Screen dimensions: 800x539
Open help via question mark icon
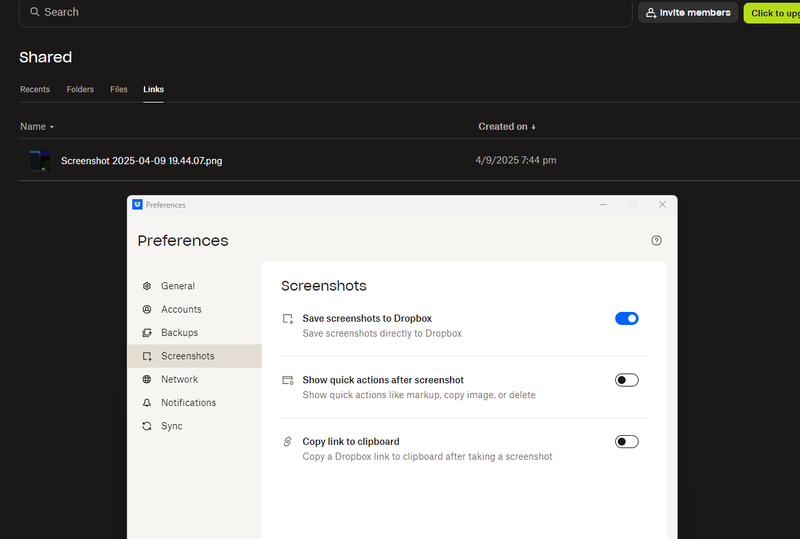656,240
